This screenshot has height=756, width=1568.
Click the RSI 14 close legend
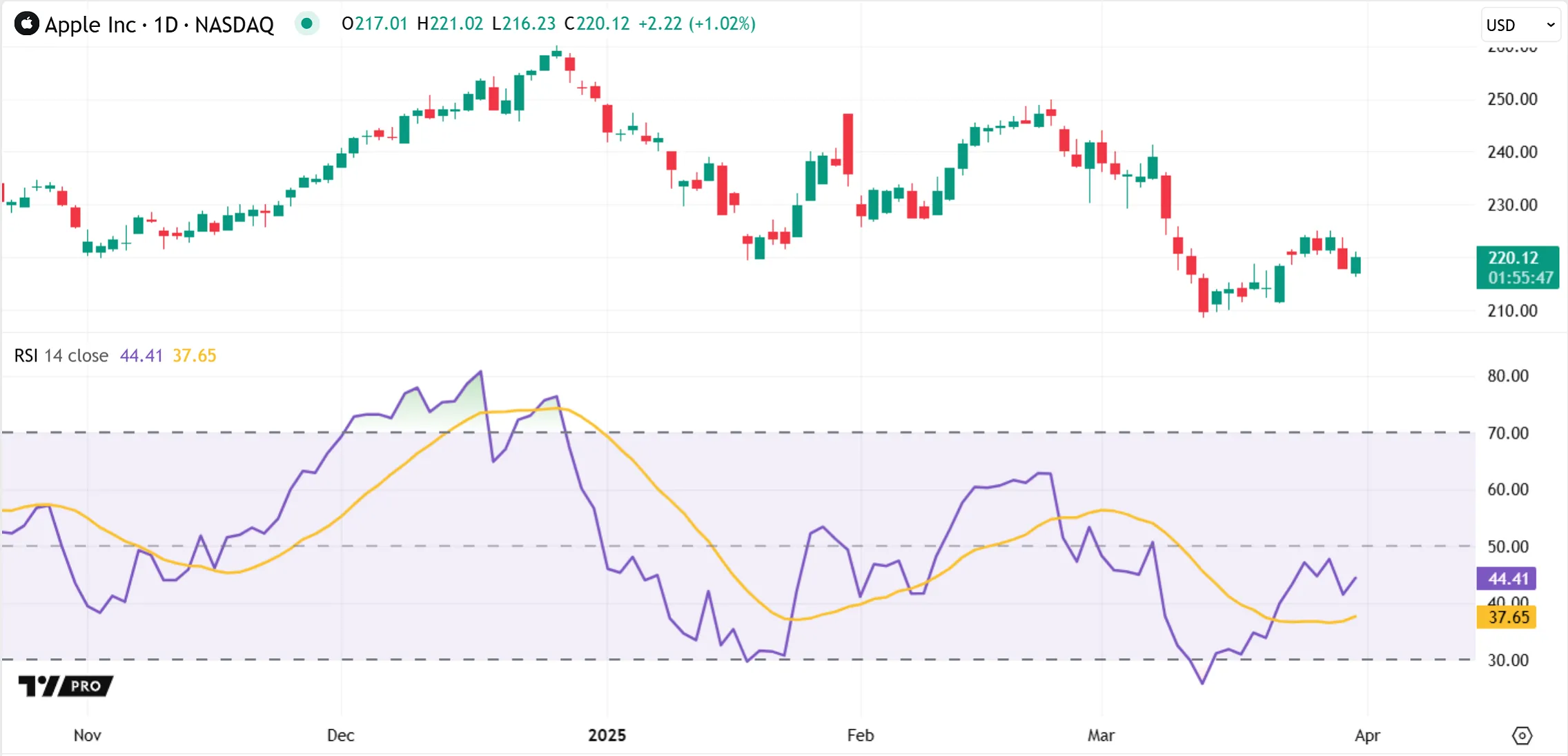pos(61,355)
